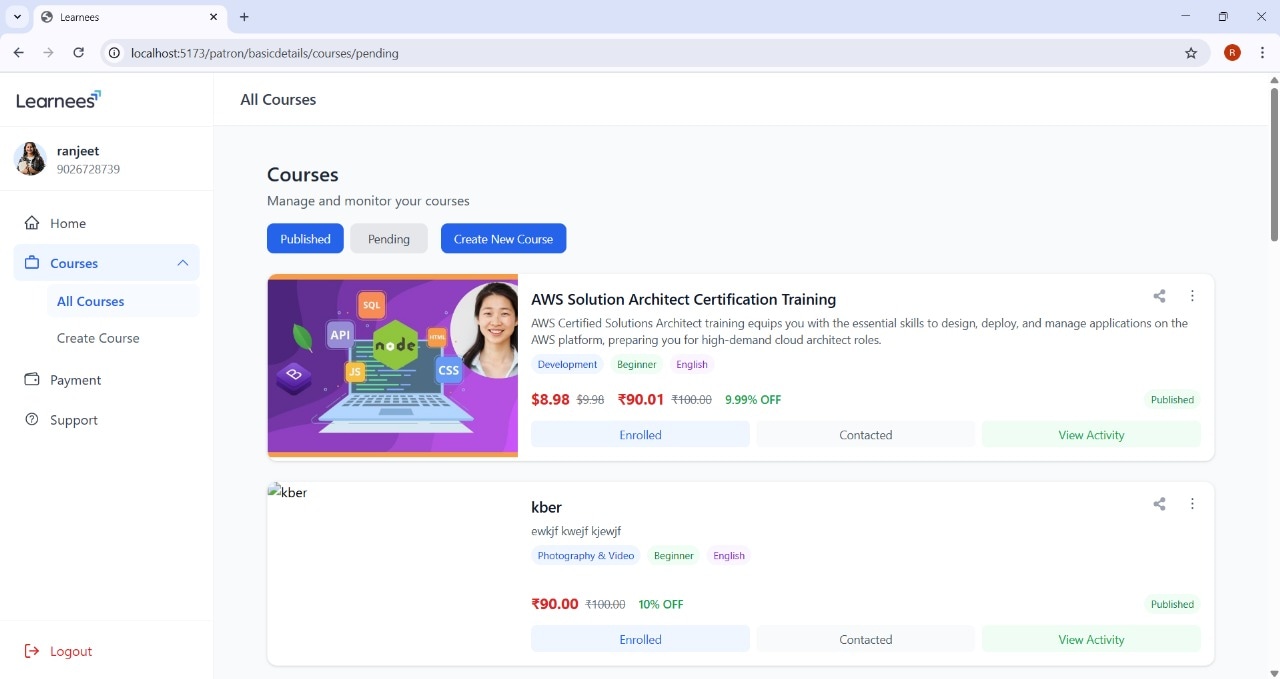Open the browser tab search dropdown

pos(17,17)
